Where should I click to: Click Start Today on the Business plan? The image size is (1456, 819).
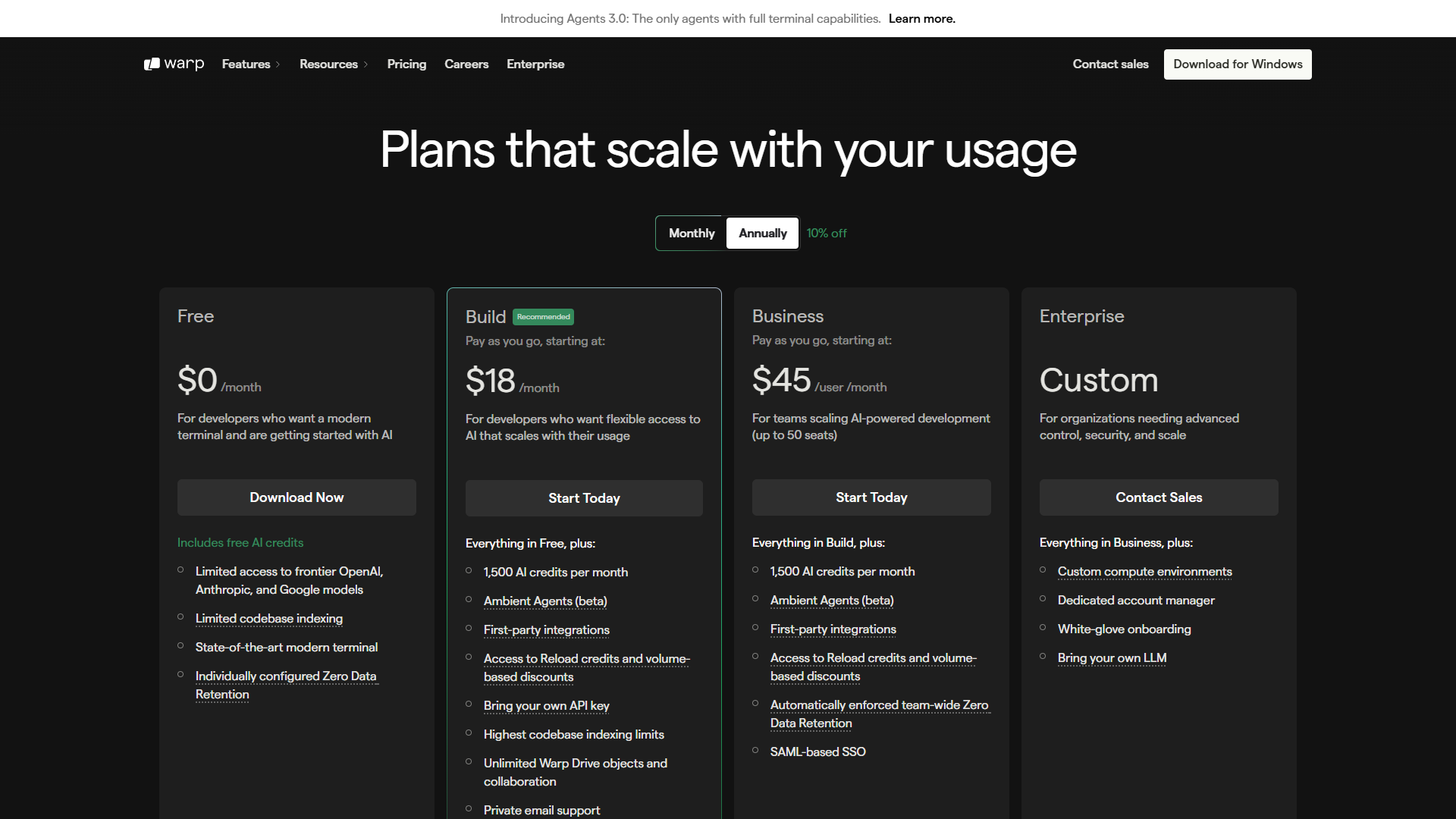click(871, 497)
